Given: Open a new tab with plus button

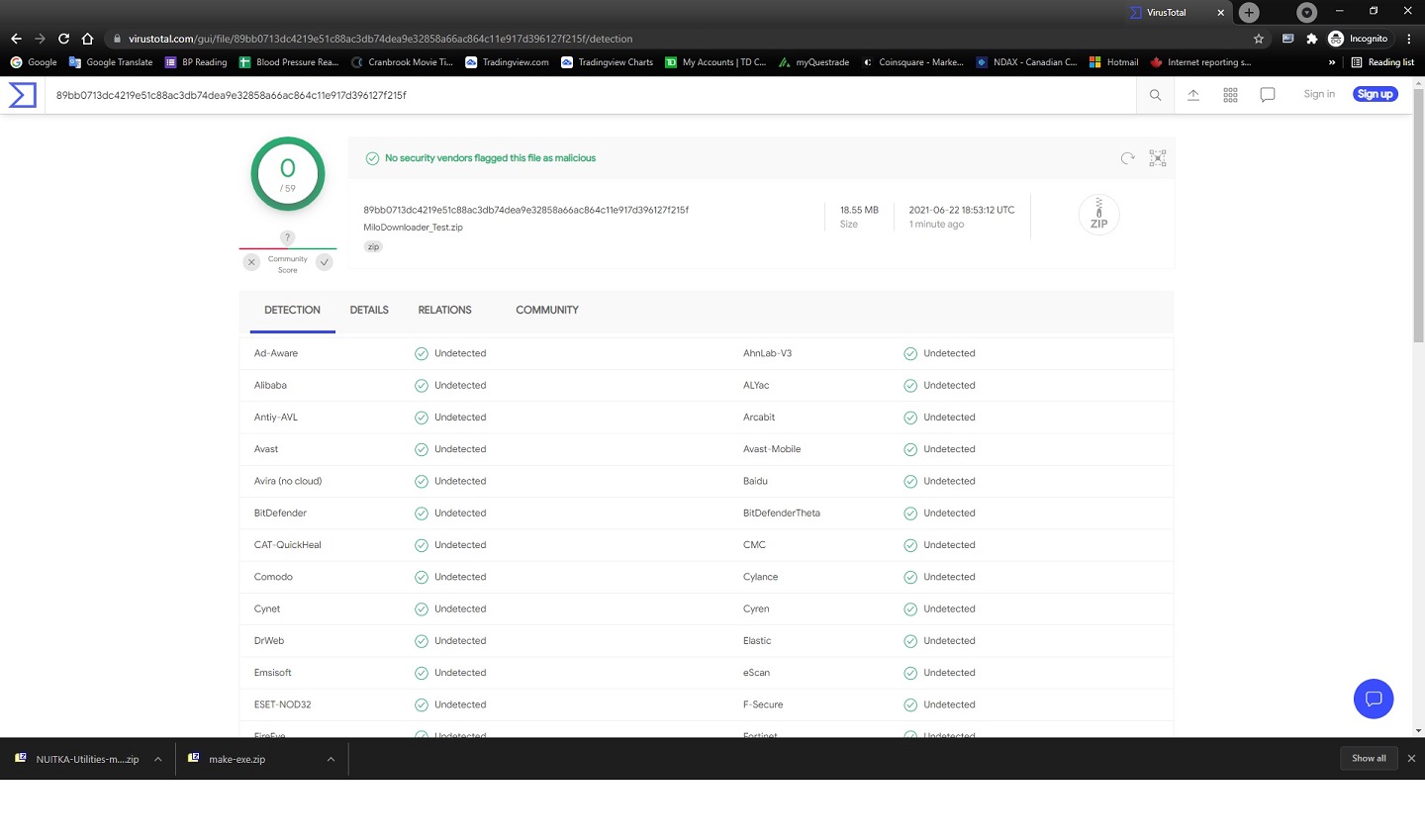Looking at the screenshot, I should [1250, 13].
